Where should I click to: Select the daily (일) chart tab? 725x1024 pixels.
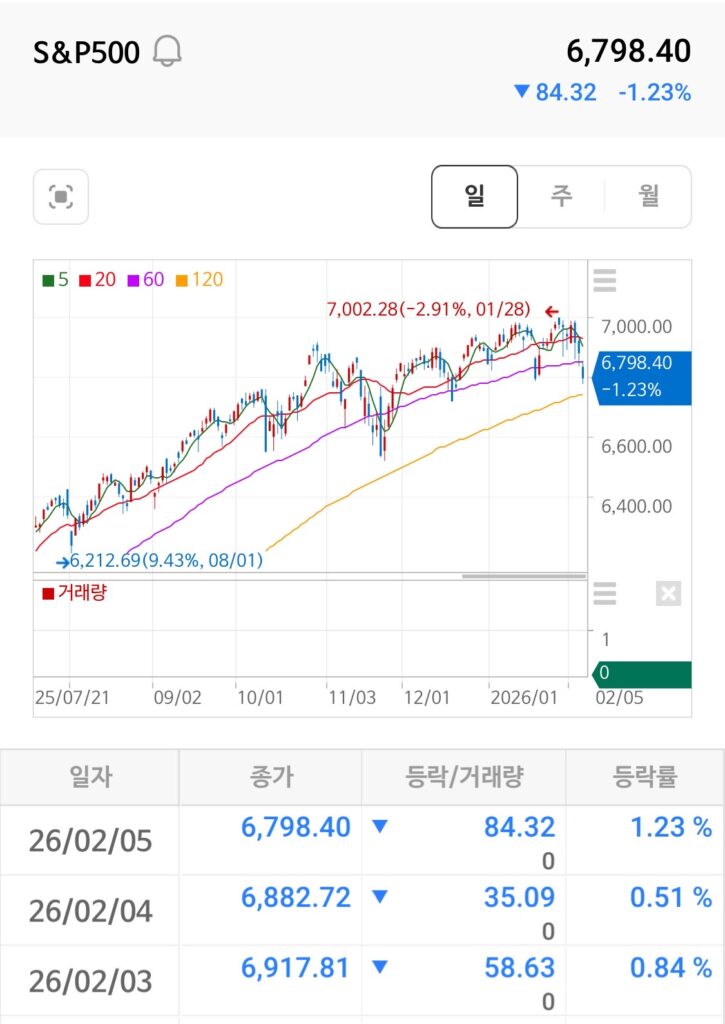tap(474, 196)
